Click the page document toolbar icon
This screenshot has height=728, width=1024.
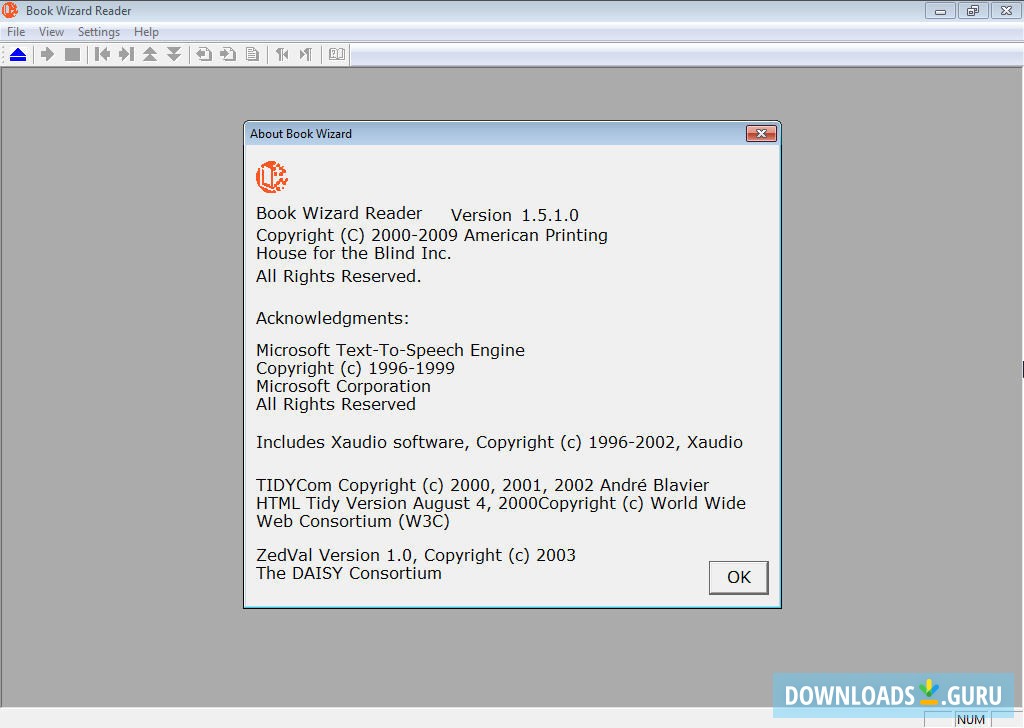(252, 55)
